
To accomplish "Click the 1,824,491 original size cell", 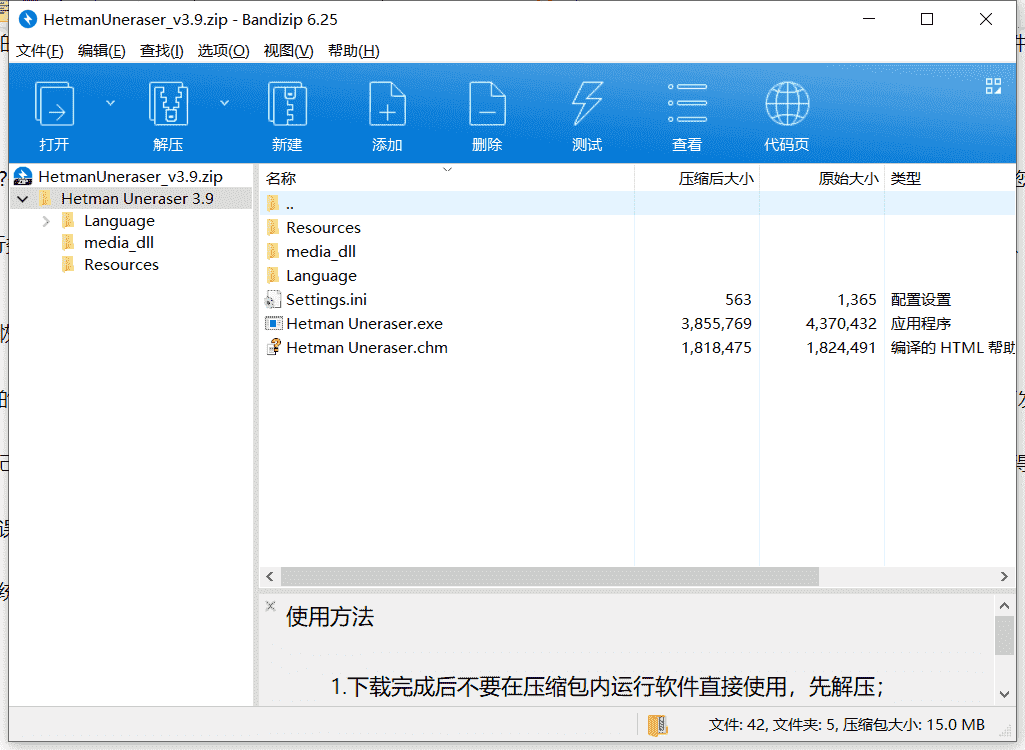I will pos(841,348).
